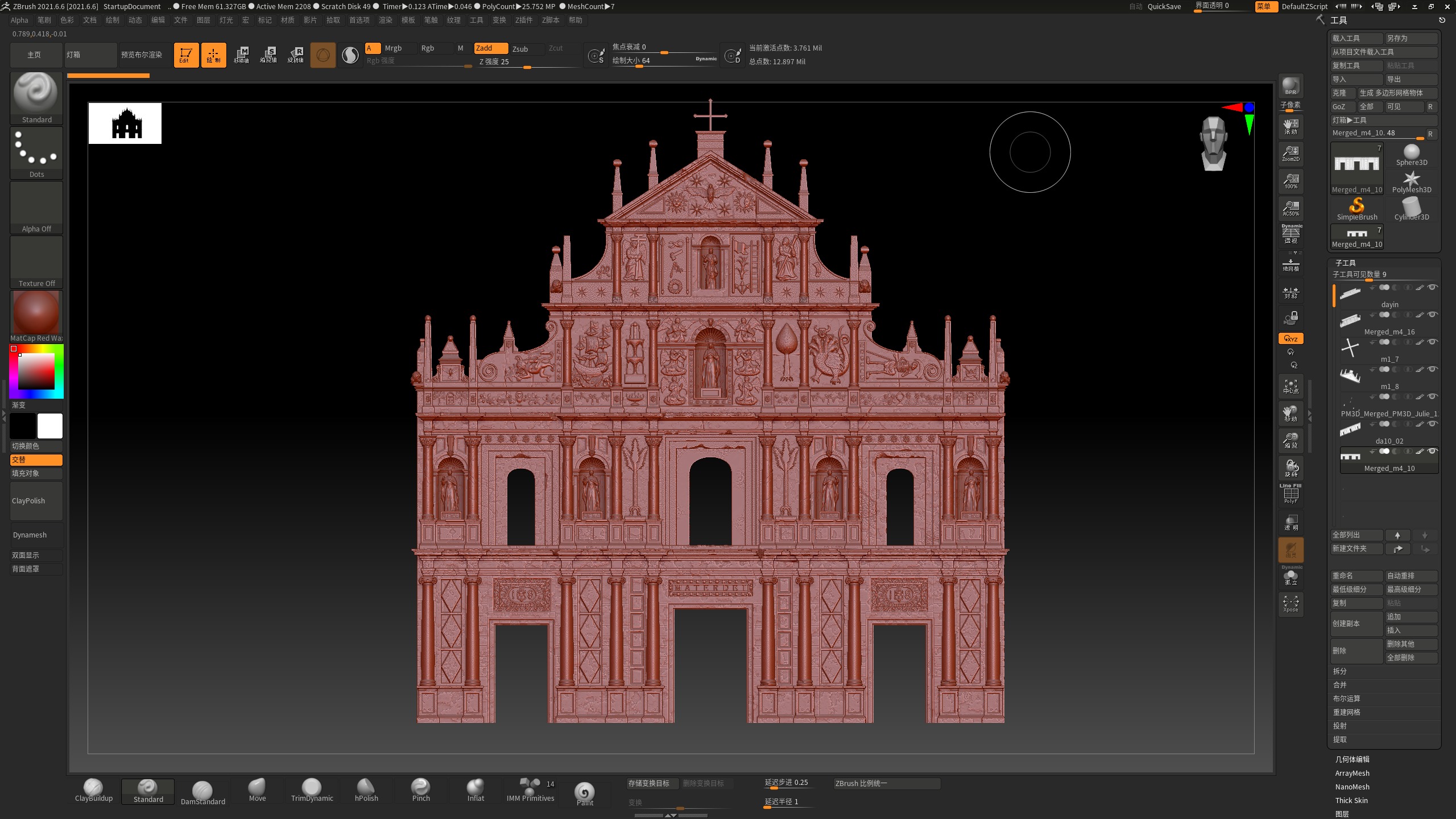Click the 100% actual size icon
The height and width of the screenshot is (819, 1456).
point(1290,181)
